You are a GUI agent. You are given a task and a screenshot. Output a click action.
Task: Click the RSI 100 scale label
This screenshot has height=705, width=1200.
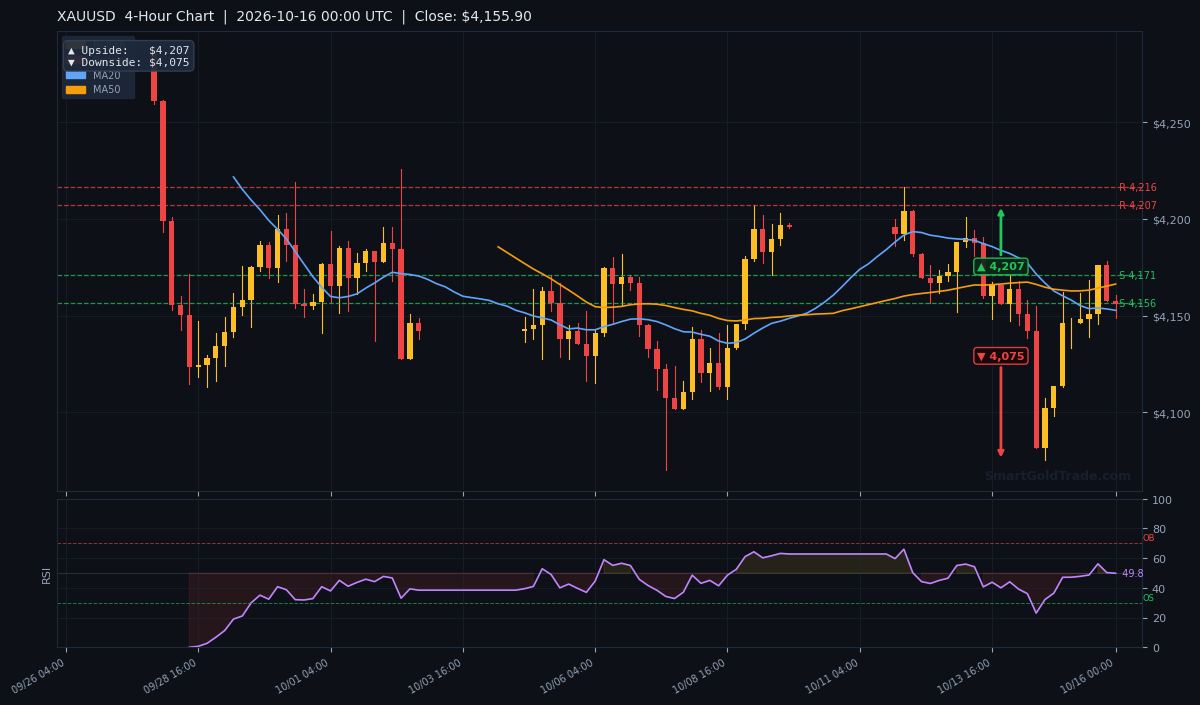[1163, 500]
